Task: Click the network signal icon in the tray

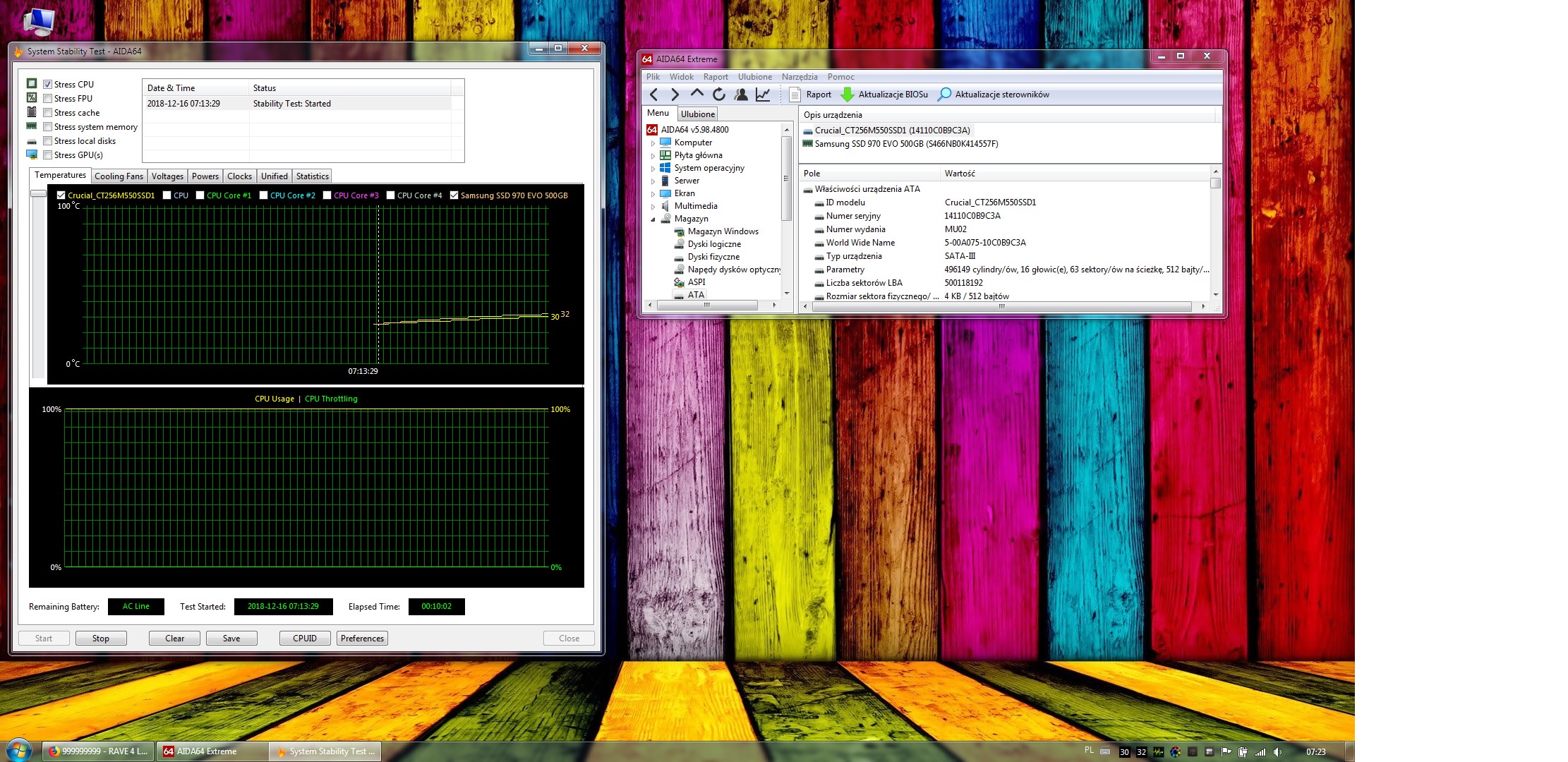Action: [x=1261, y=752]
